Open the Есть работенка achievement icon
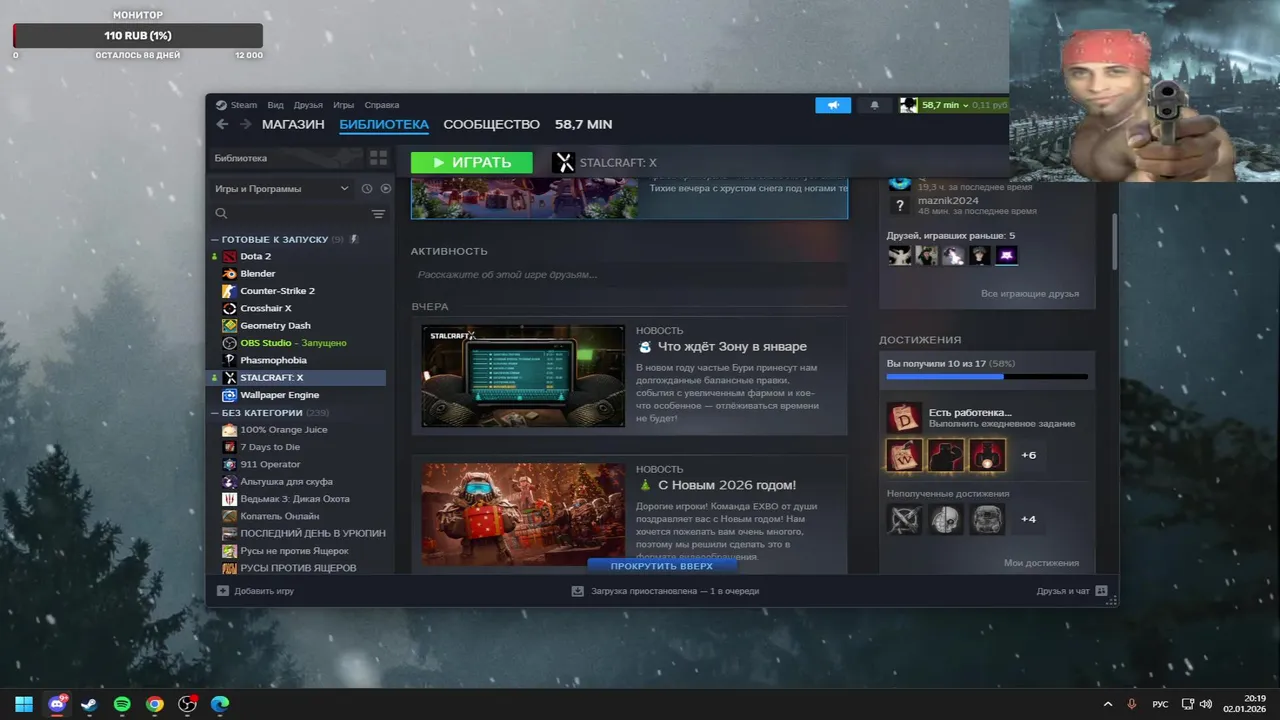The width and height of the screenshot is (1280, 720). [x=904, y=417]
